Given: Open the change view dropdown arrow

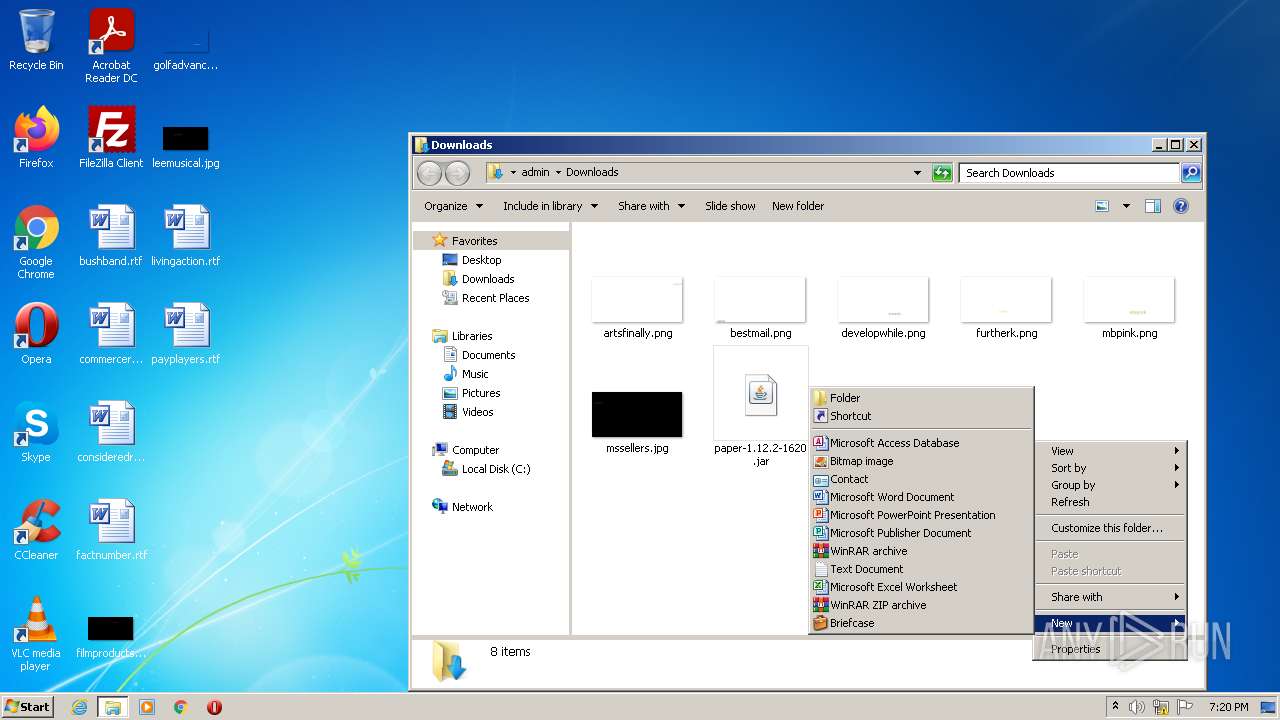Looking at the screenshot, I should (x=1126, y=206).
